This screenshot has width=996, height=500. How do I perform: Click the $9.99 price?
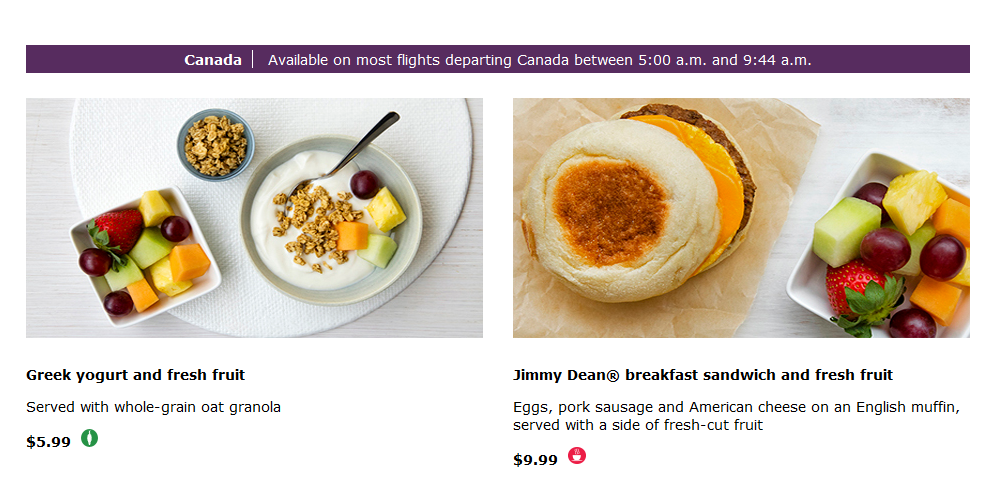(x=535, y=459)
